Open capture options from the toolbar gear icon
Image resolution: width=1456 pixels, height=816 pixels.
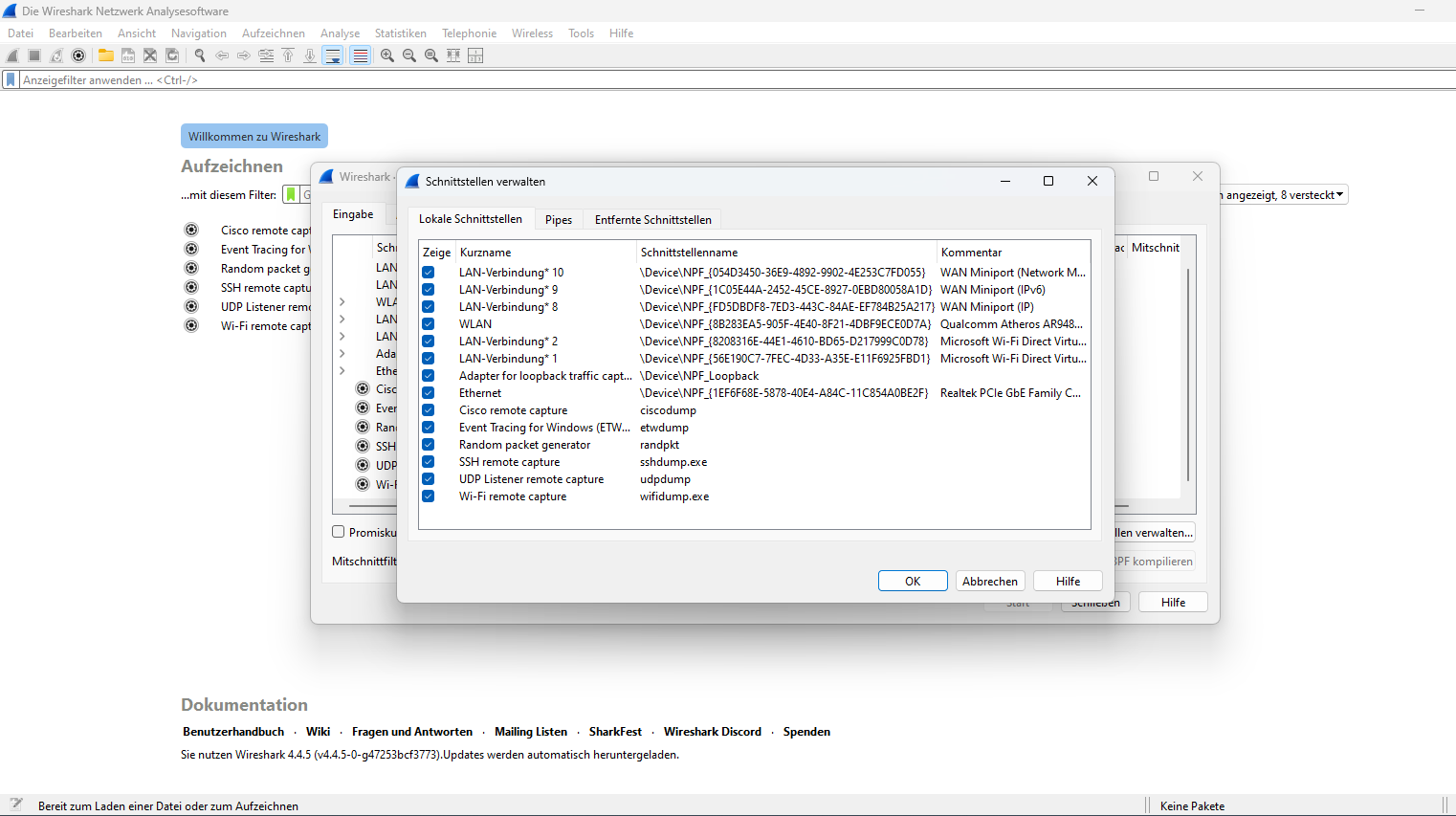tap(78, 55)
